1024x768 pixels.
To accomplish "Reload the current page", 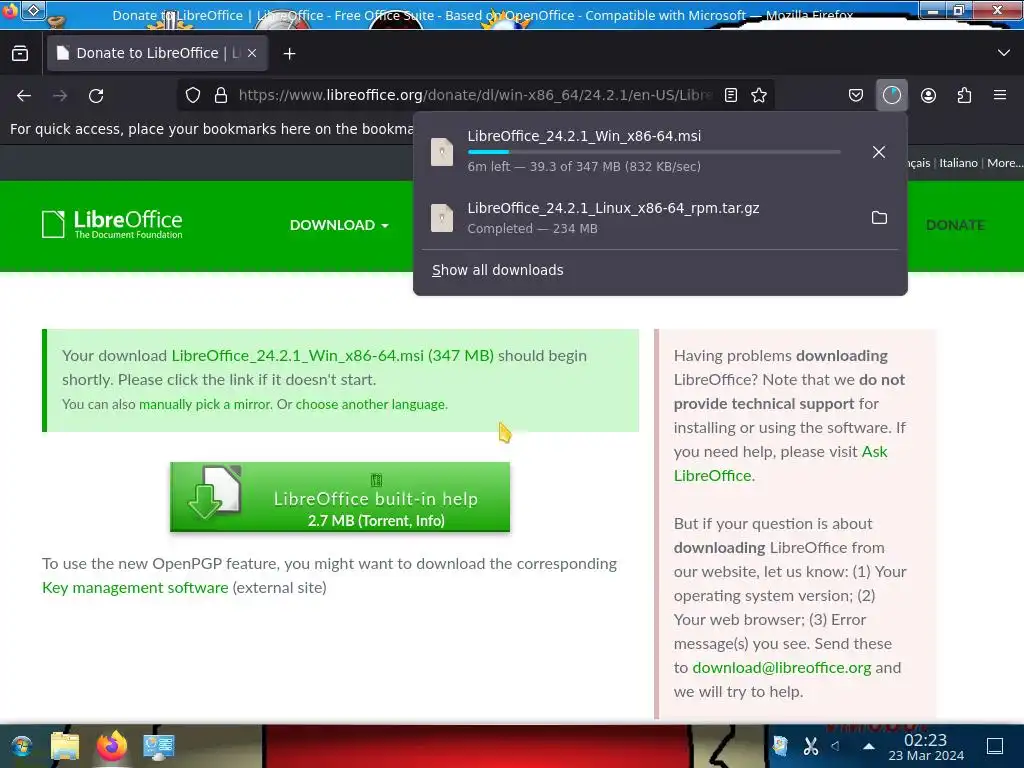I will point(96,95).
